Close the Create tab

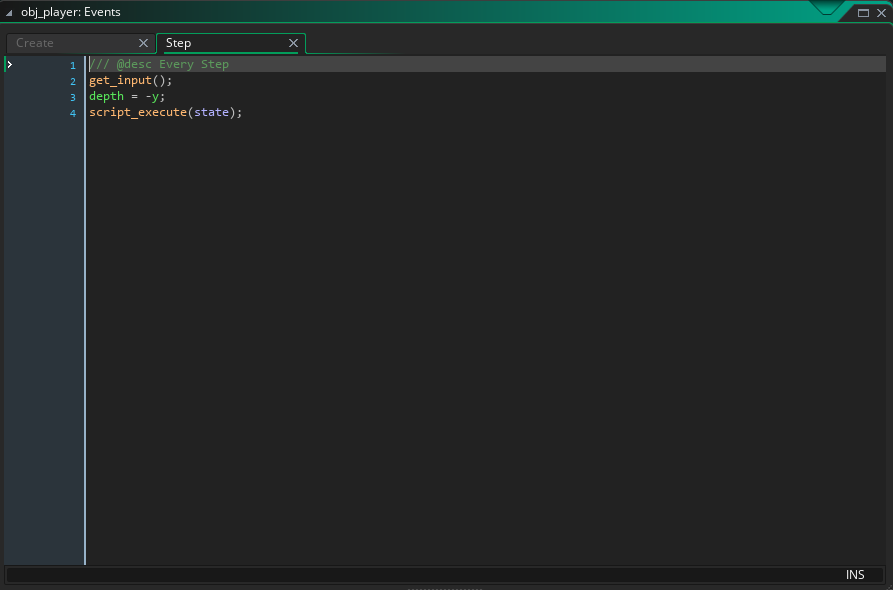[x=144, y=43]
